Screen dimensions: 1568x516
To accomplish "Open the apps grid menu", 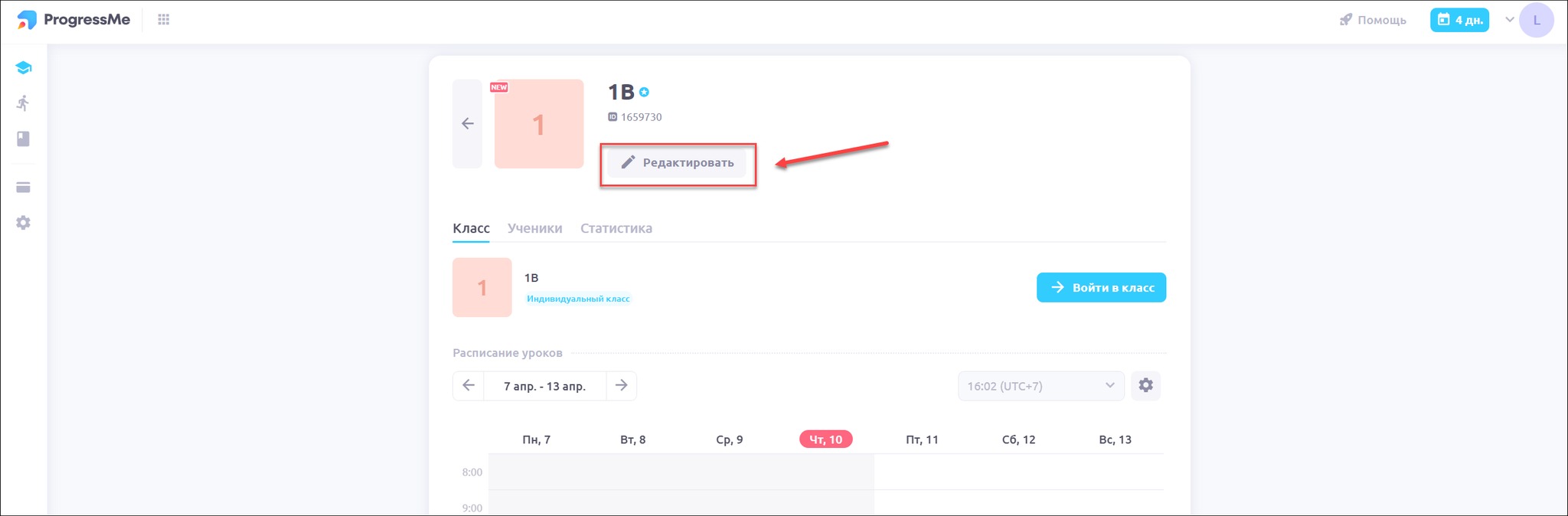I will click(163, 20).
